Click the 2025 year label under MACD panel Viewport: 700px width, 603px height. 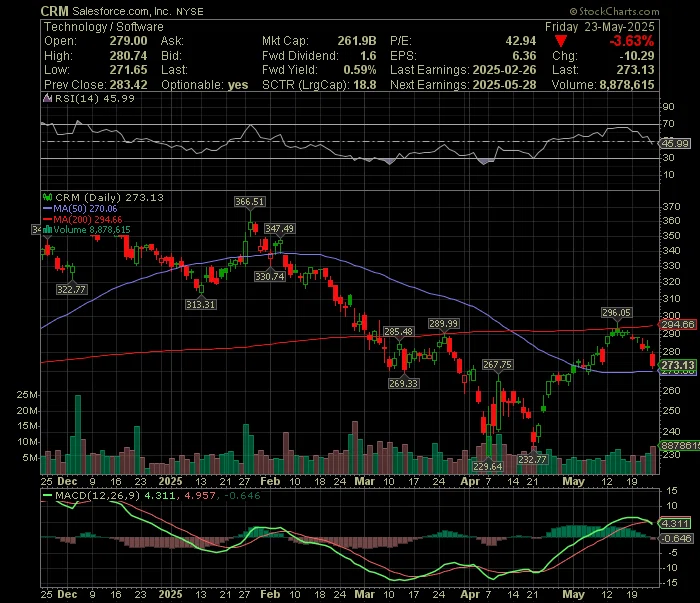click(170, 594)
